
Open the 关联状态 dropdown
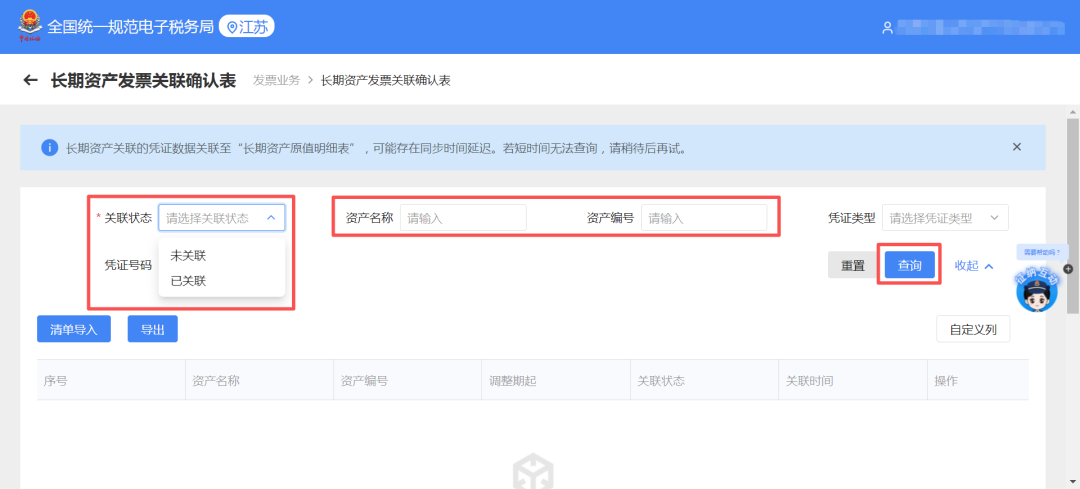[x=221, y=218]
